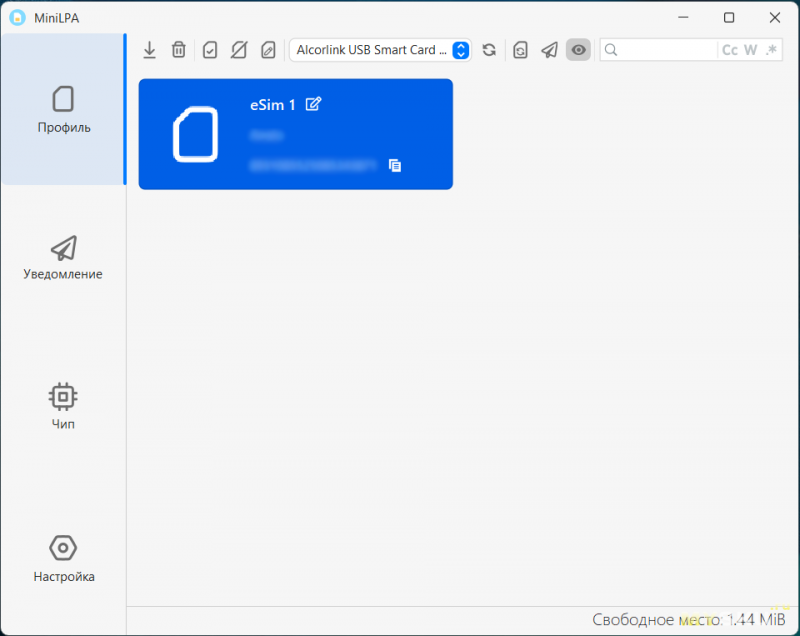Click the enable profile checkmark icon
Image resolution: width=800 pixels, height=636 pixels.
pyautogui.click(x=209, y=50)
